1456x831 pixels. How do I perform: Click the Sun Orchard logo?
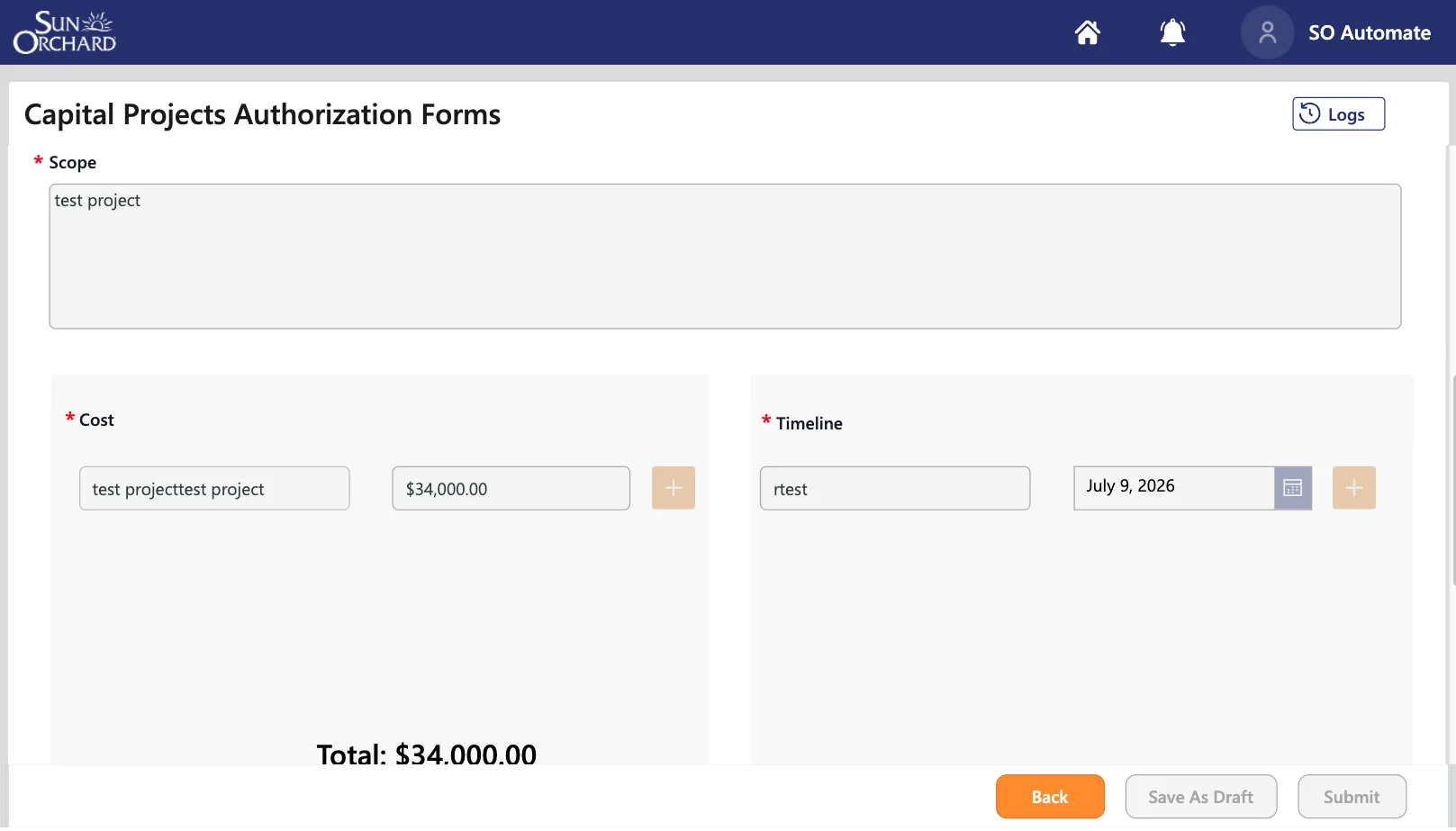click(65, 32)
